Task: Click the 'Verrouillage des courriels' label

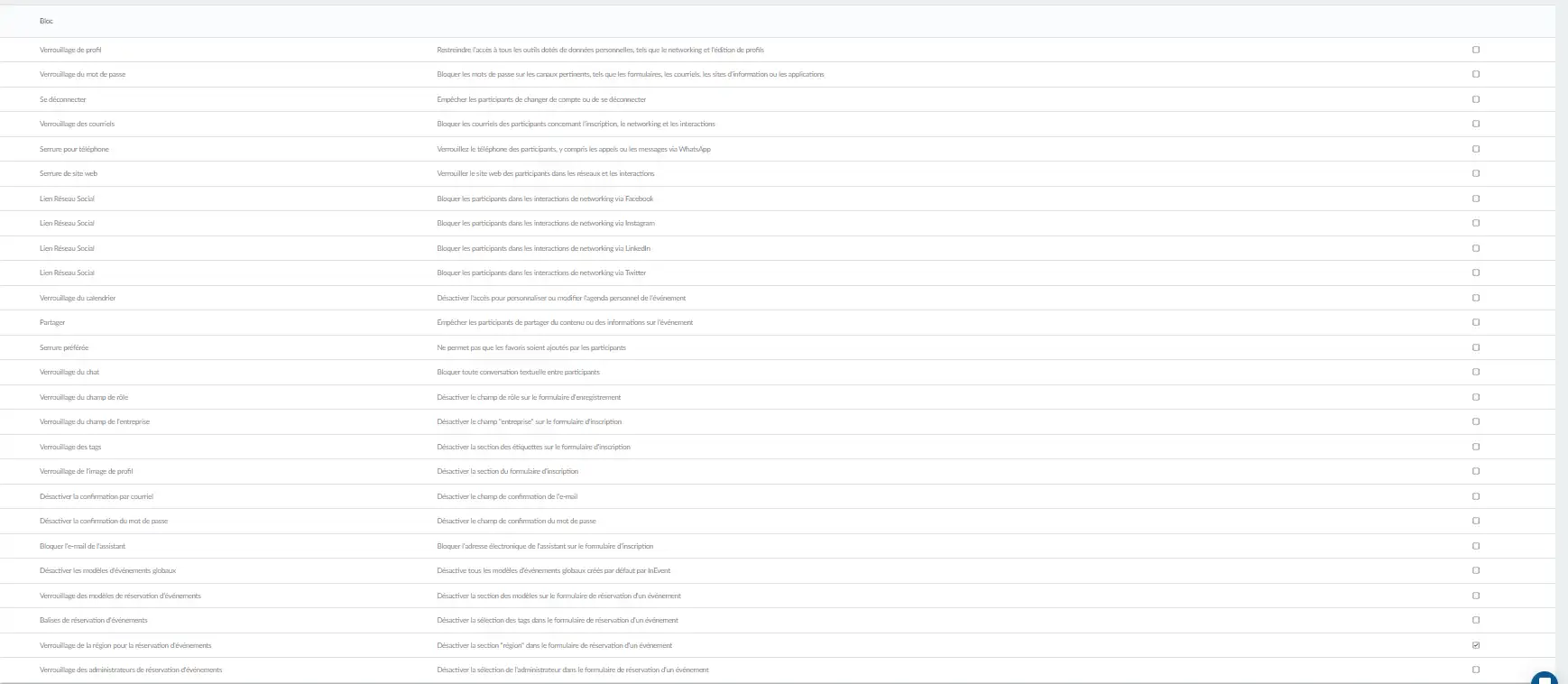Action: (78, 124)
